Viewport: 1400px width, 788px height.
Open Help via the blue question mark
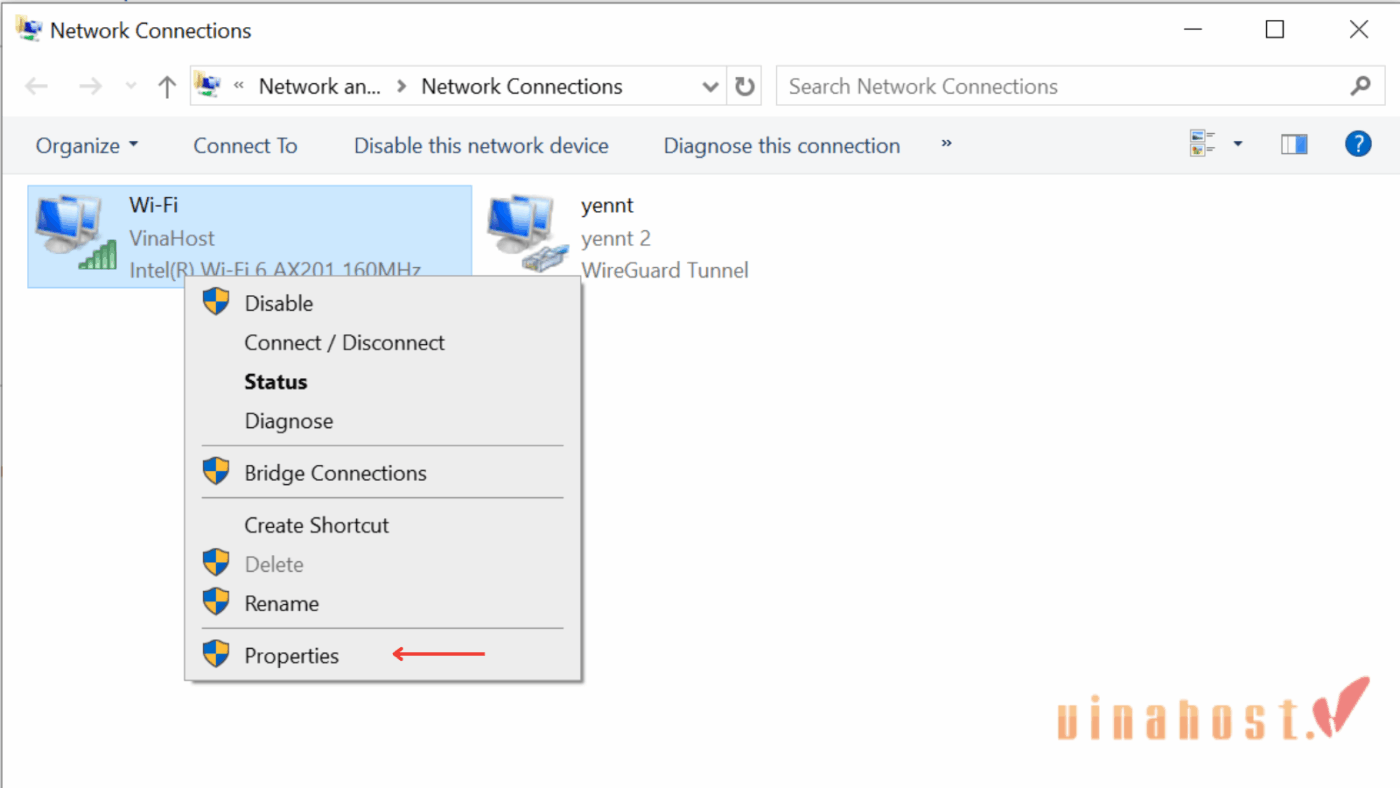pyautogui.click(x=1357, y=145)
